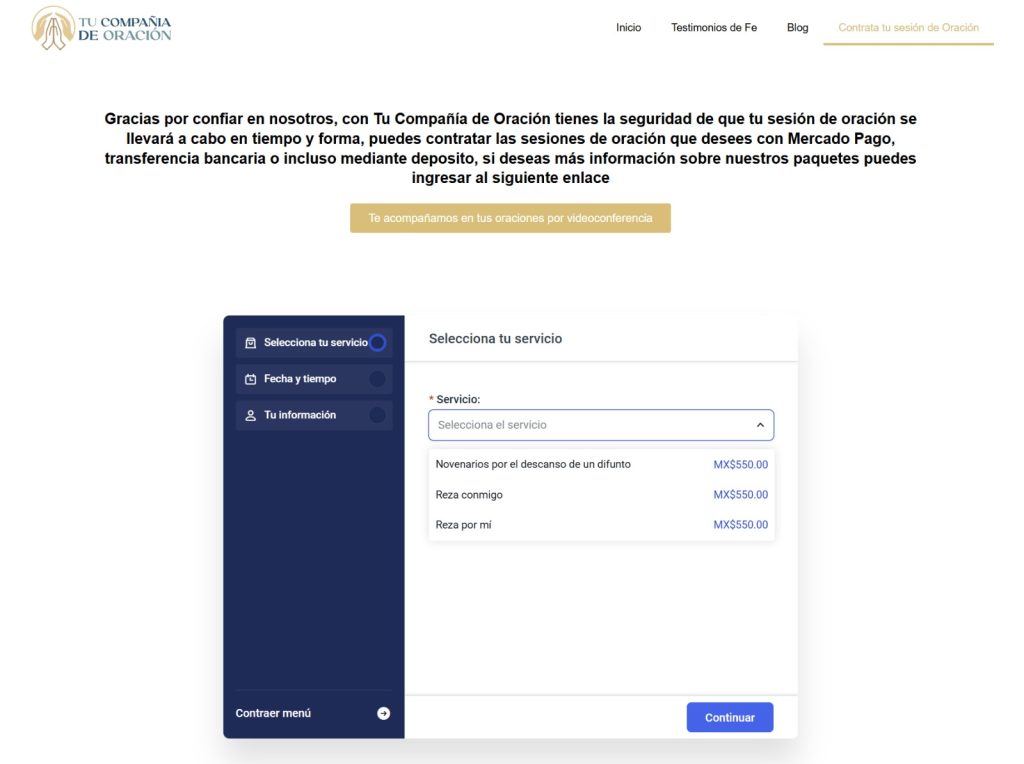1024x764 pixels.
Task: Open the Selecciona el servicio combo box
Action: coord(590,425)
